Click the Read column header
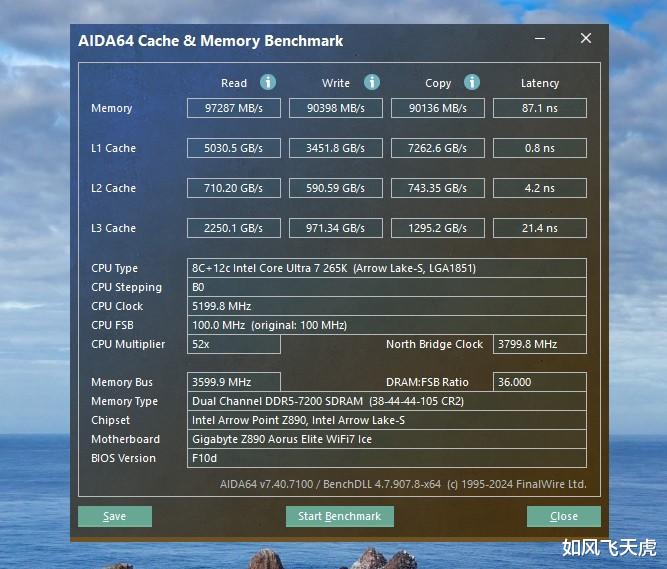Image resolution: width=667 pixels, height=569 pixels. (x=234, y=83)
